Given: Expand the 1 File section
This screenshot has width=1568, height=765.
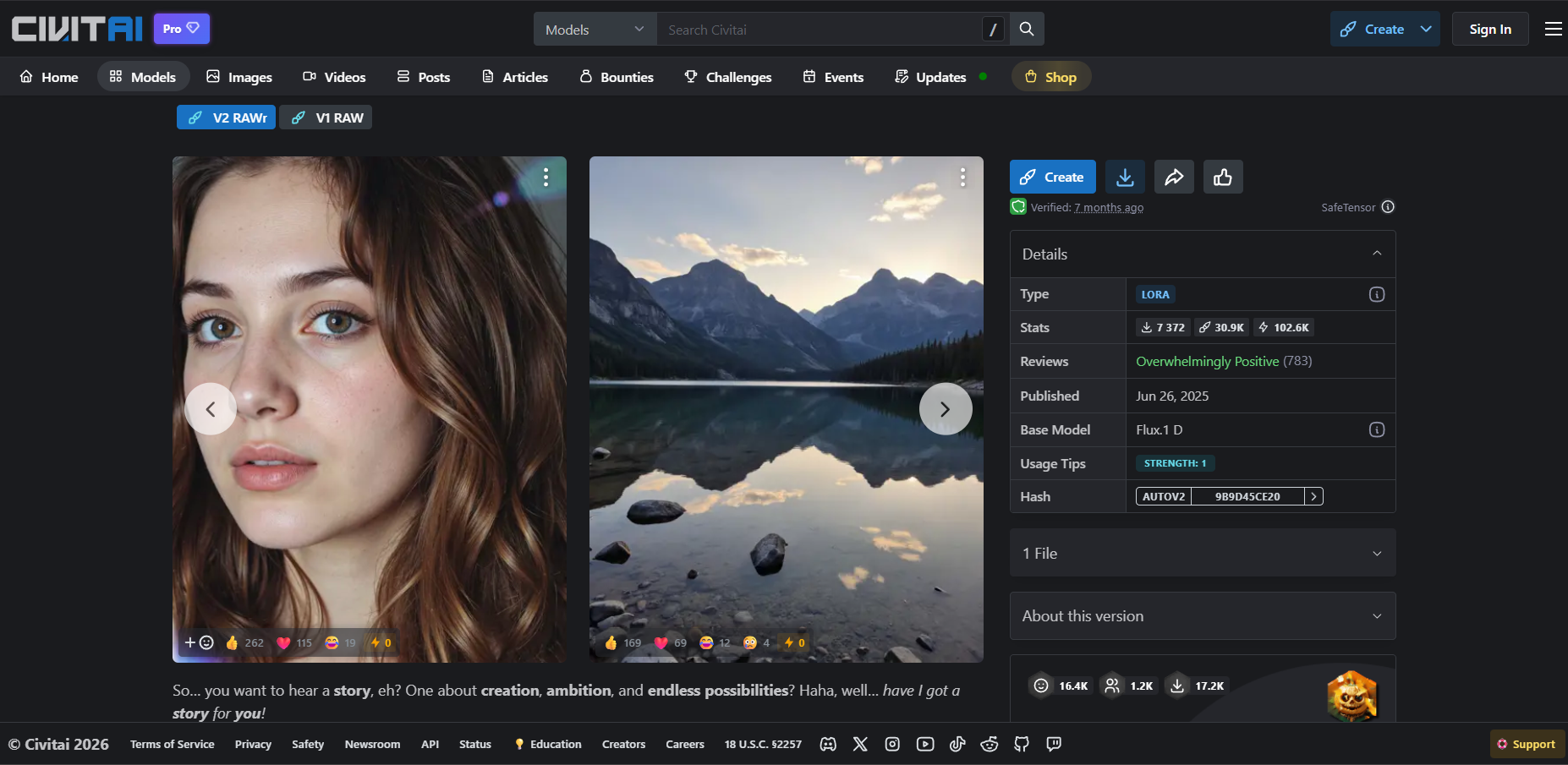Looking at the screenshot, I should point(1203,553).
